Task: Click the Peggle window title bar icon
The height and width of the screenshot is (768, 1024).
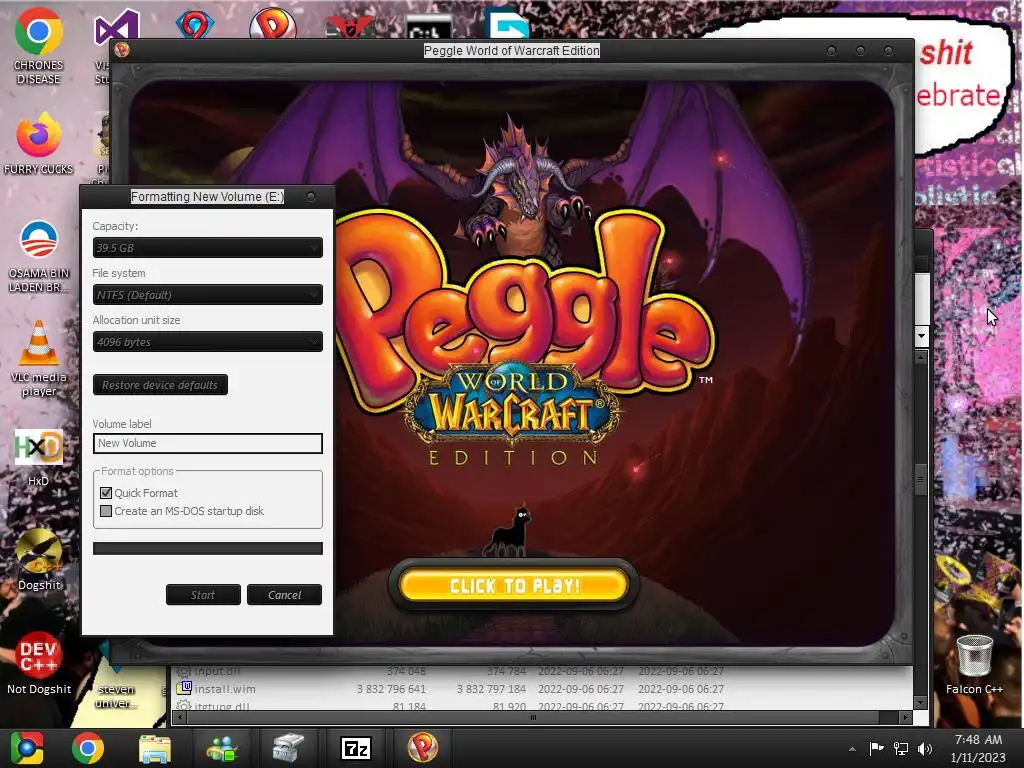Action: coord(122,50)
